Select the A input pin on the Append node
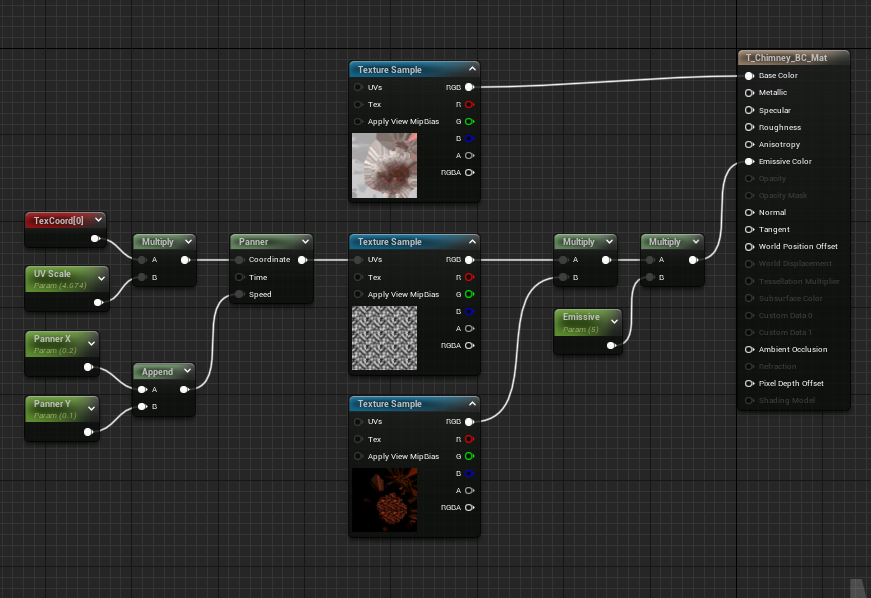The width and height of the screenshot is (871, 598). (x=141, y=389)
